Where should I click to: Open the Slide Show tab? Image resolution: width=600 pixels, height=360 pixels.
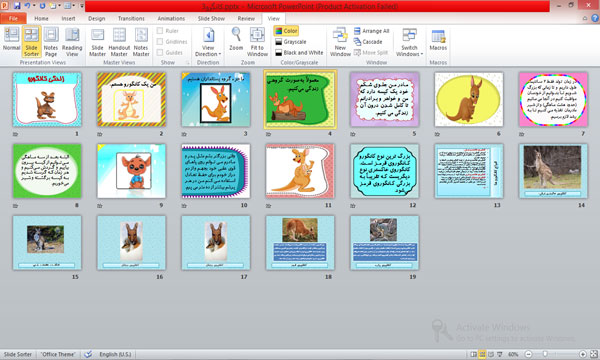point(211,18)
